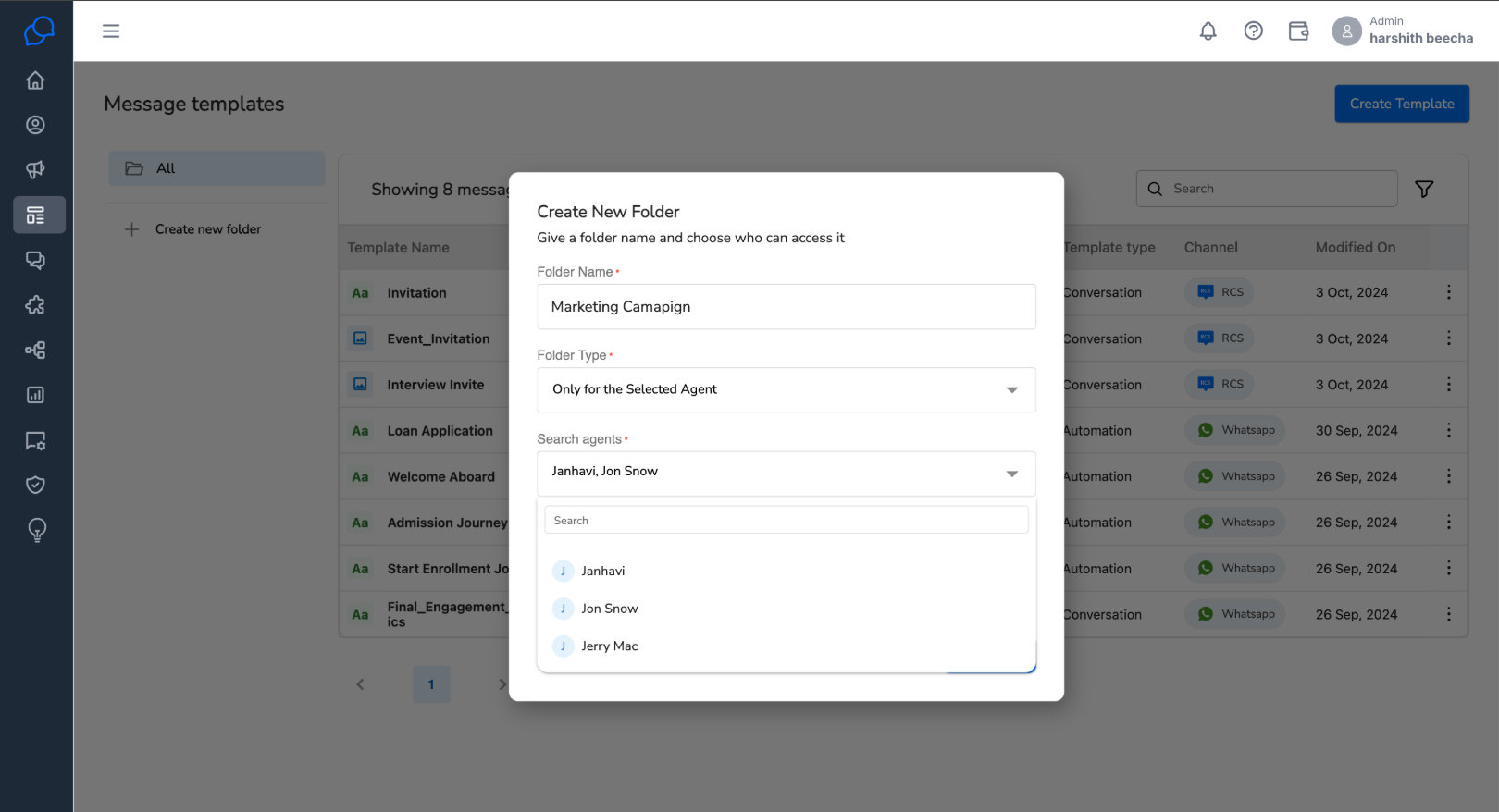
Task: Open the reports chart icon in sidebar
Action: (x=36, y=395)
